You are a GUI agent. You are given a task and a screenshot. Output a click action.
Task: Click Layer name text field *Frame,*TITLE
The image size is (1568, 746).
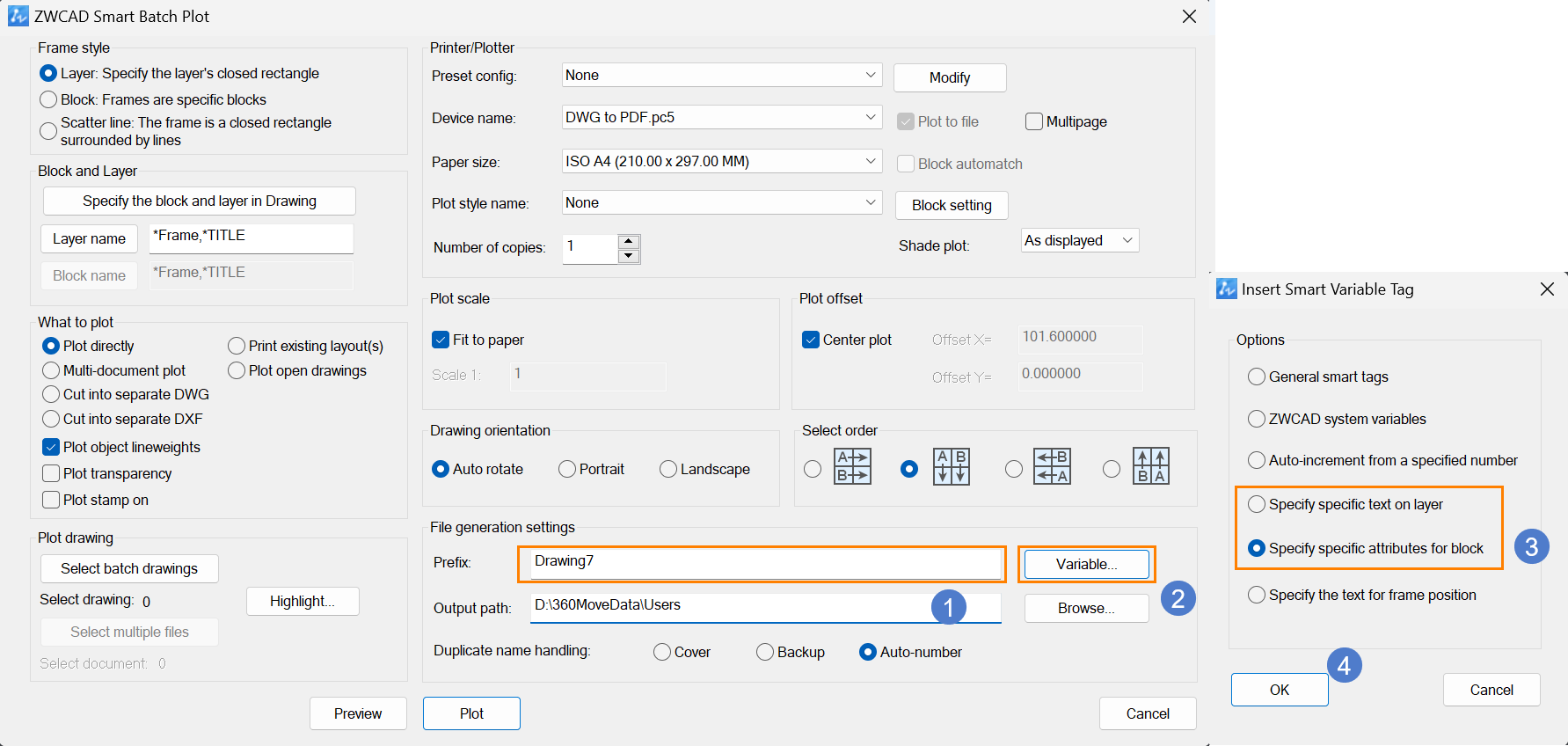click(252, 238)
